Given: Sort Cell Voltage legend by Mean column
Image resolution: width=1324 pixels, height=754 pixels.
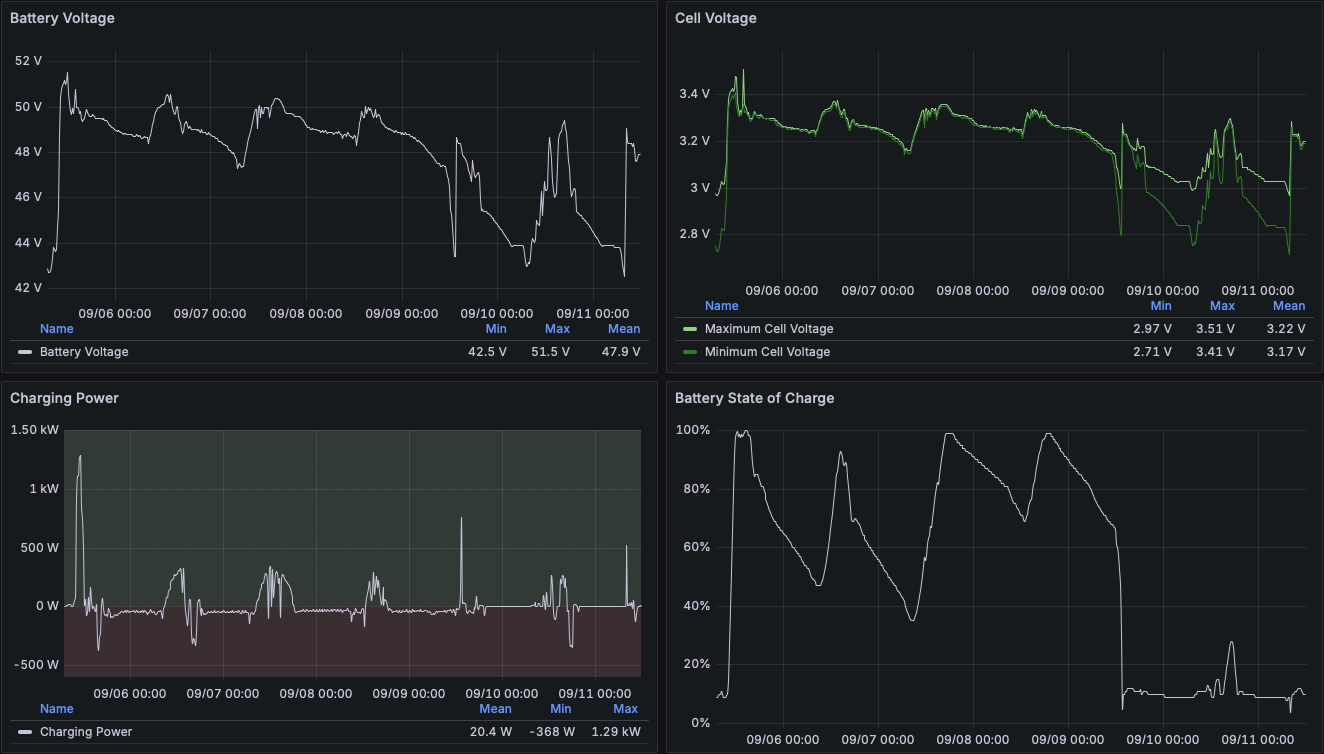Looking at the screenshot, I should point(1288,306).
